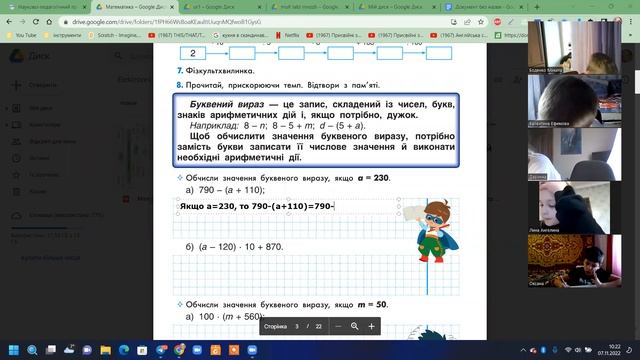
Task: Launch Microsoft Edge from the taskbar
Action: pyautogui.click(x=124, y=350)
